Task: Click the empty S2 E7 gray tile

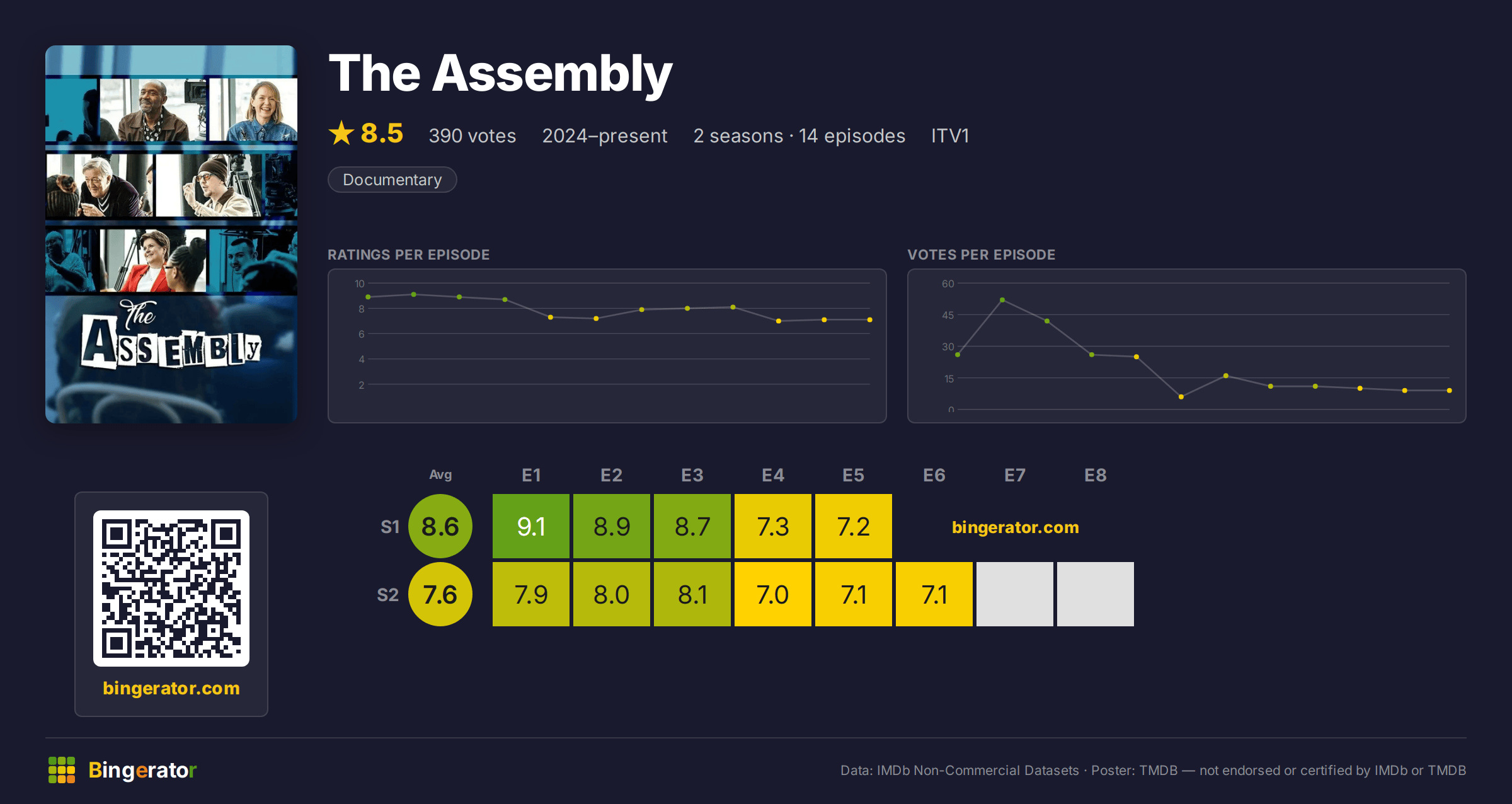Action: [x=1015, y=594]
